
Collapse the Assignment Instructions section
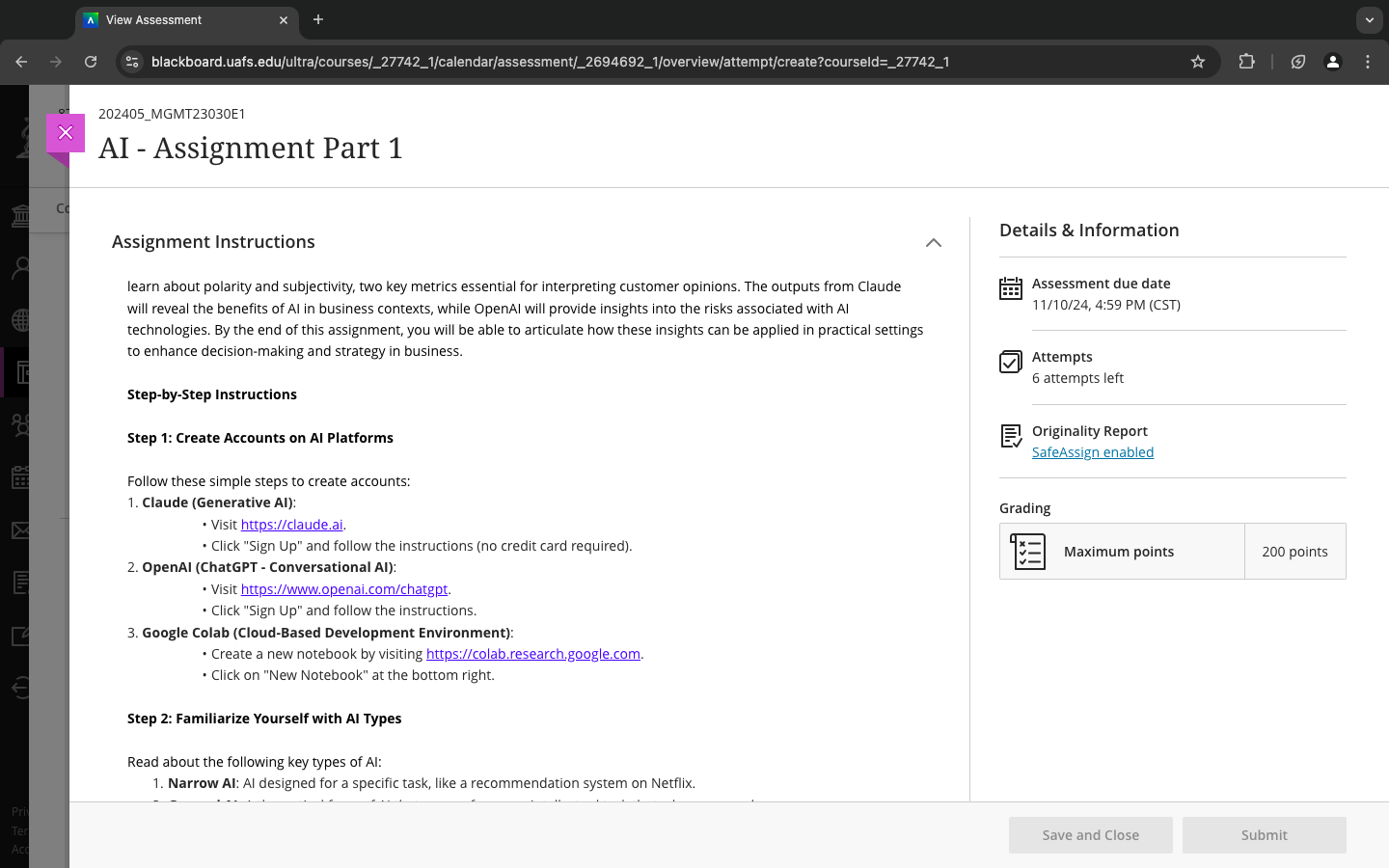click(933, 242)
